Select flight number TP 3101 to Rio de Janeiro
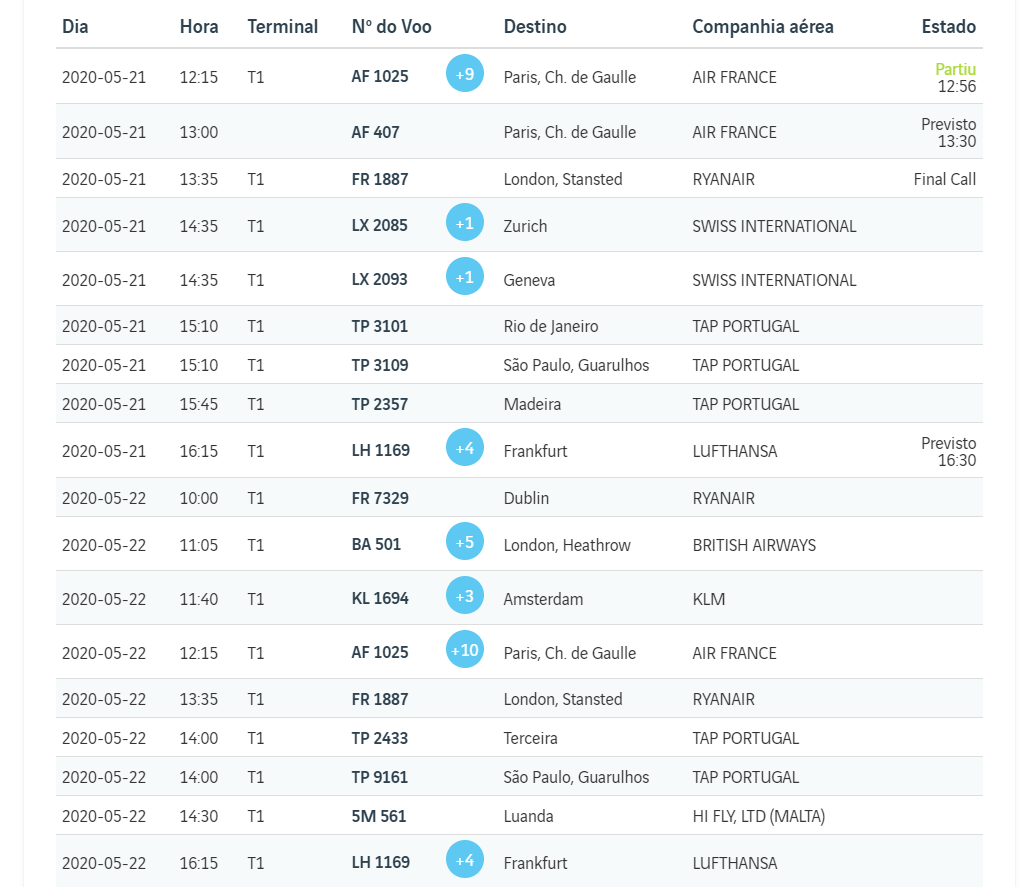 379,326
